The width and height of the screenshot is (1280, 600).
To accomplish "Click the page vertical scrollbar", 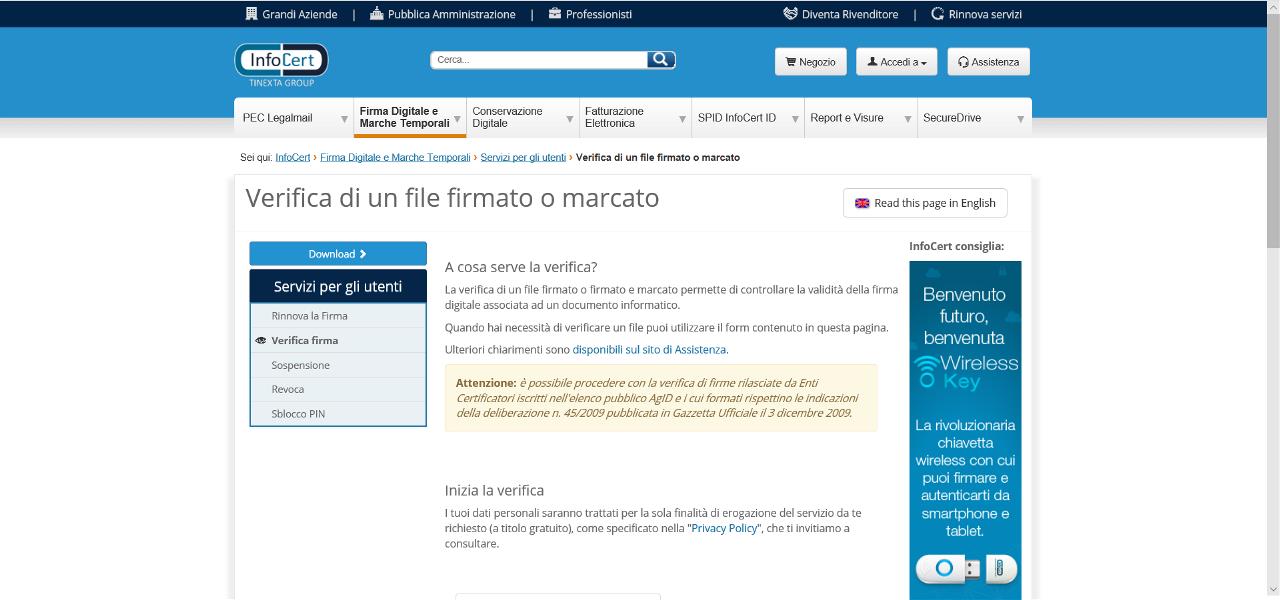I will tap(1272, 130).
